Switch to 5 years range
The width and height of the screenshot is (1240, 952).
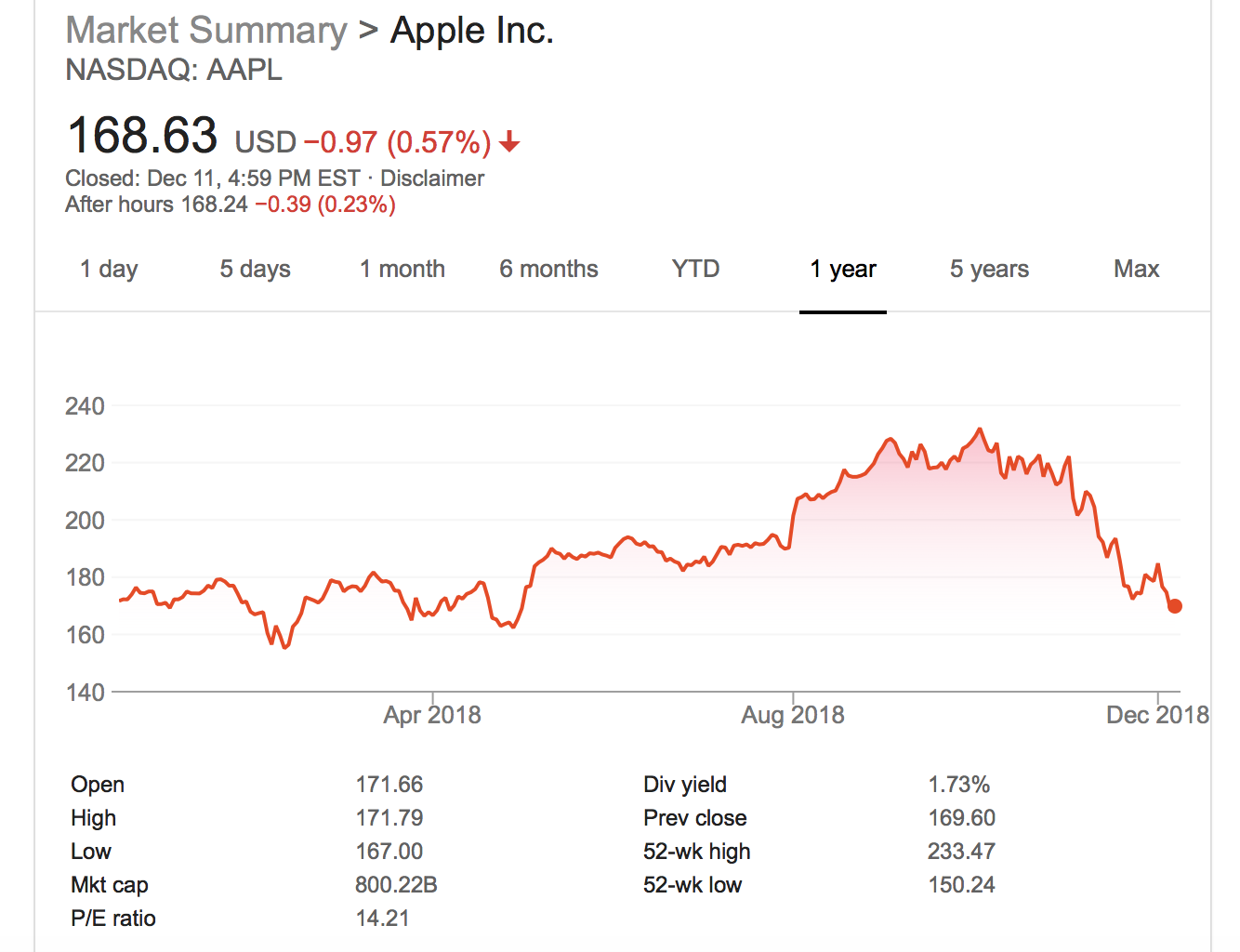tap(989, 270)
